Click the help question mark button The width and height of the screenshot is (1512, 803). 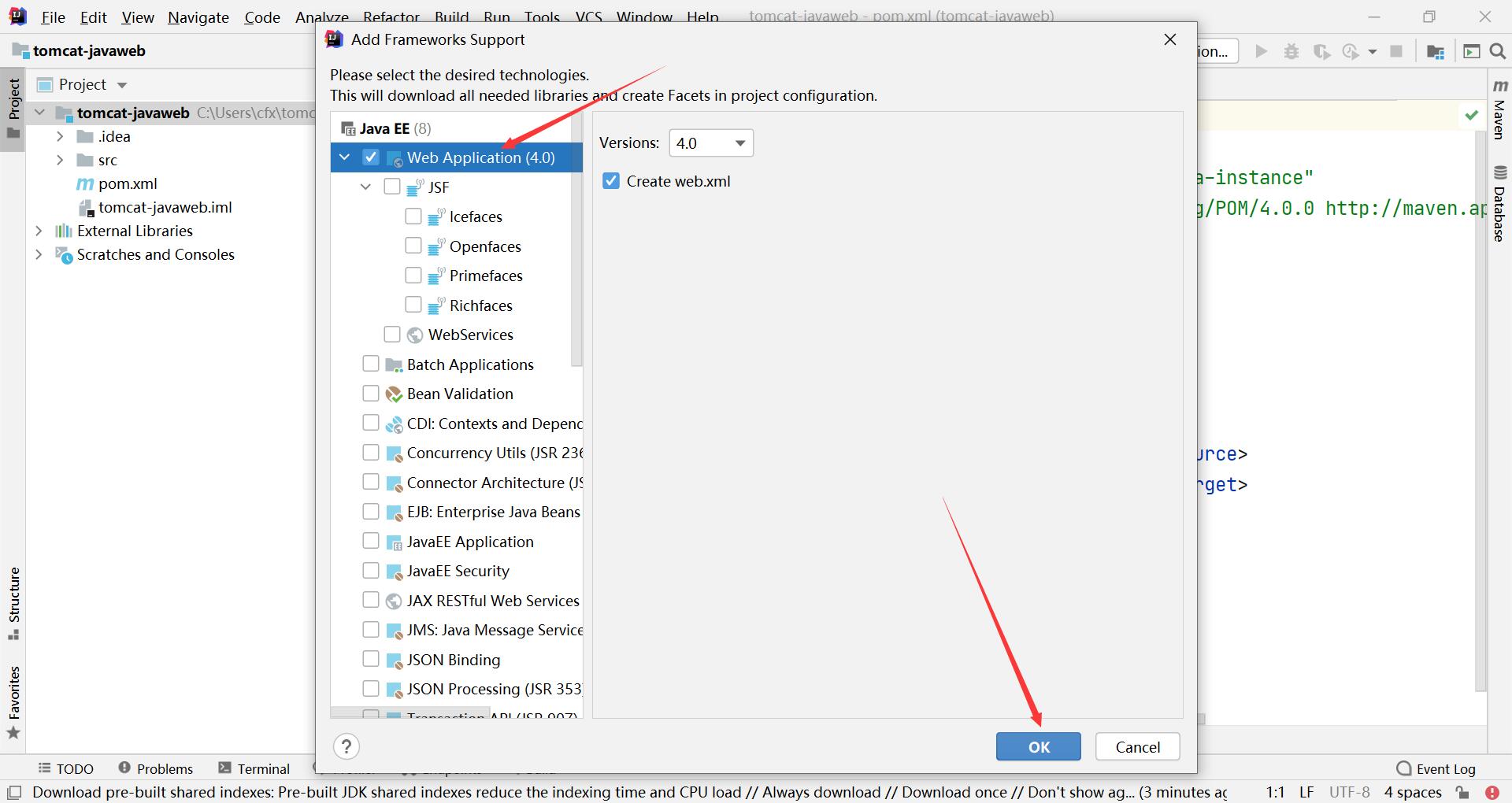pos(346,746)
